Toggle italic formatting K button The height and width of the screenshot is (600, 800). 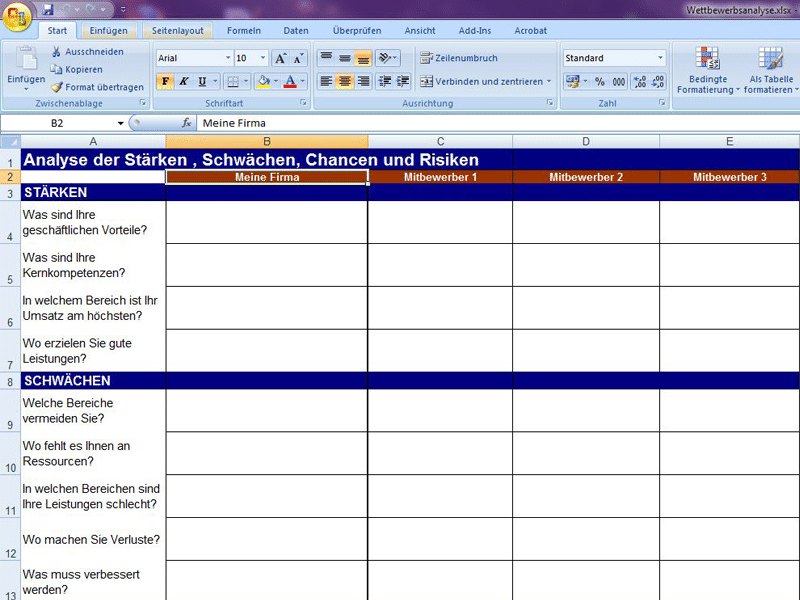point(184,81)
